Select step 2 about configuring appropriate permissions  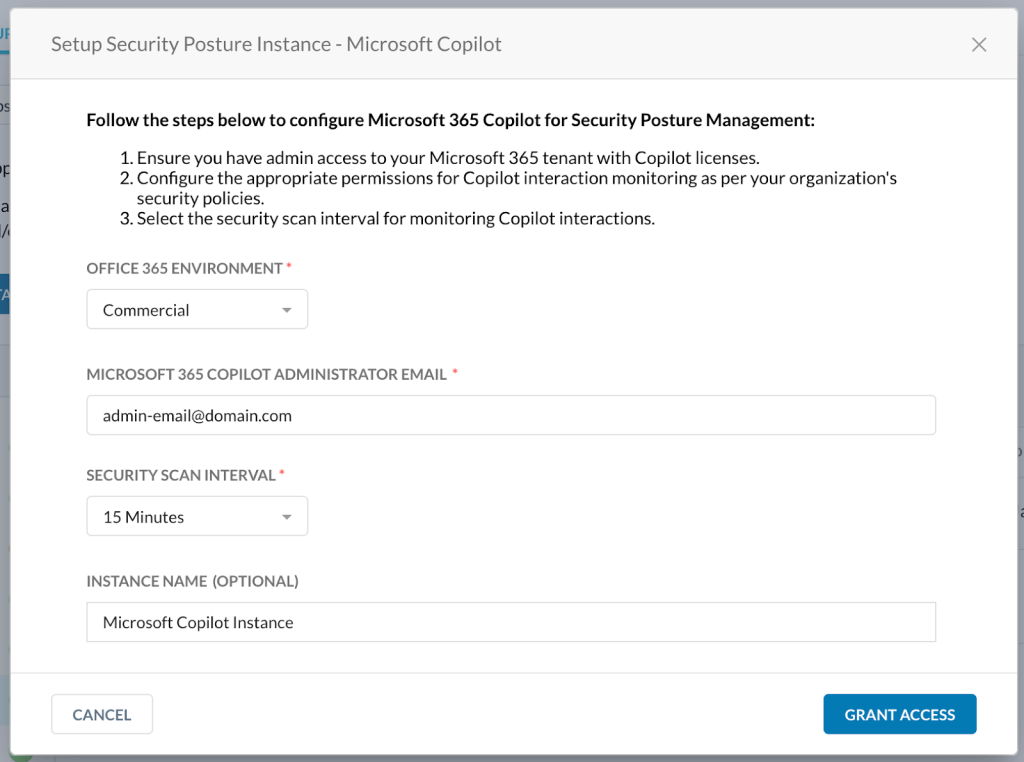click(x=508, y=188)
